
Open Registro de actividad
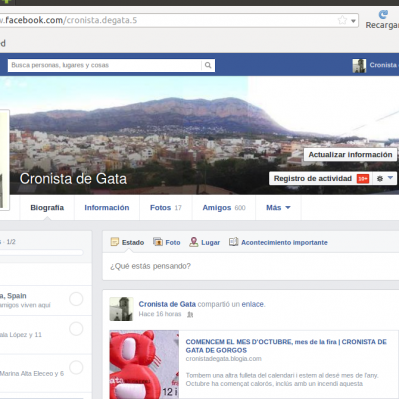pyautogui.click(x=313, y=179)
